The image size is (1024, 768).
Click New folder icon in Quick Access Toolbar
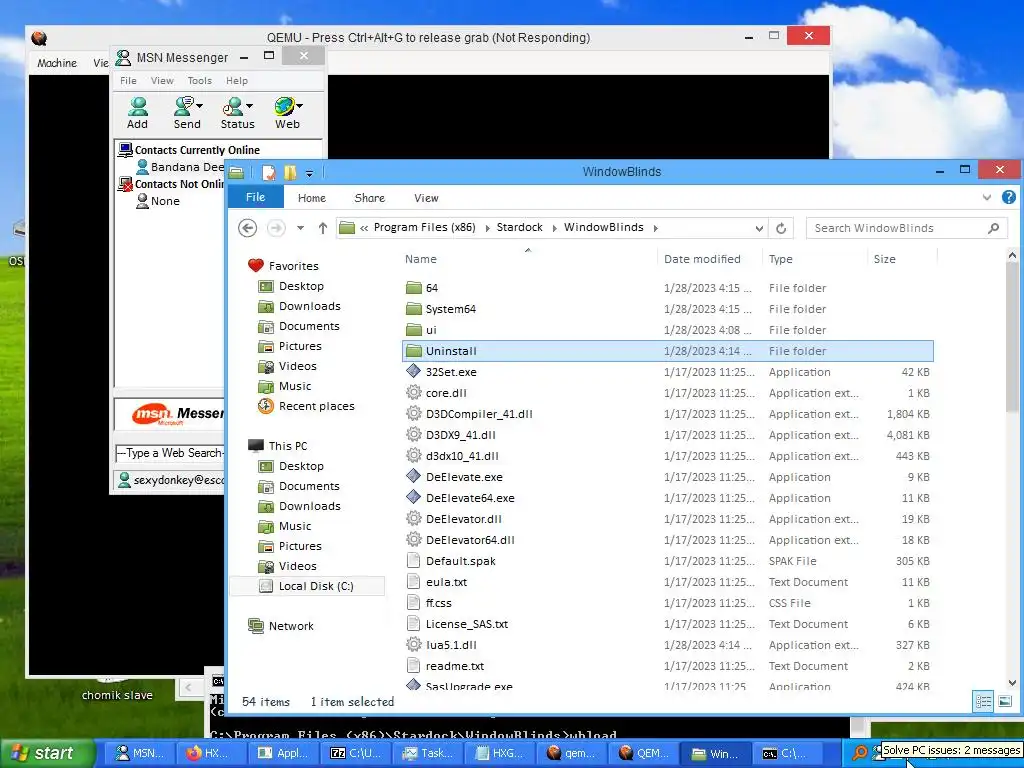pyautogui.click(x=290, y=172)
